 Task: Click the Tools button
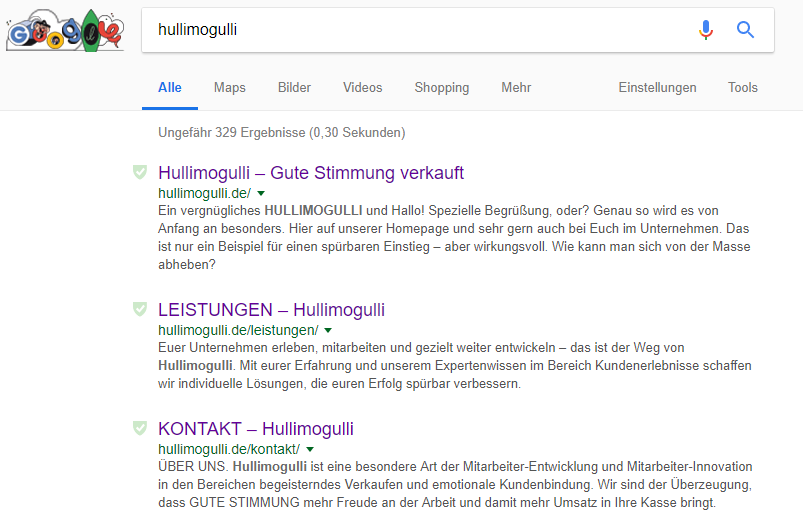pyautogui.click(x=743, y=88)
